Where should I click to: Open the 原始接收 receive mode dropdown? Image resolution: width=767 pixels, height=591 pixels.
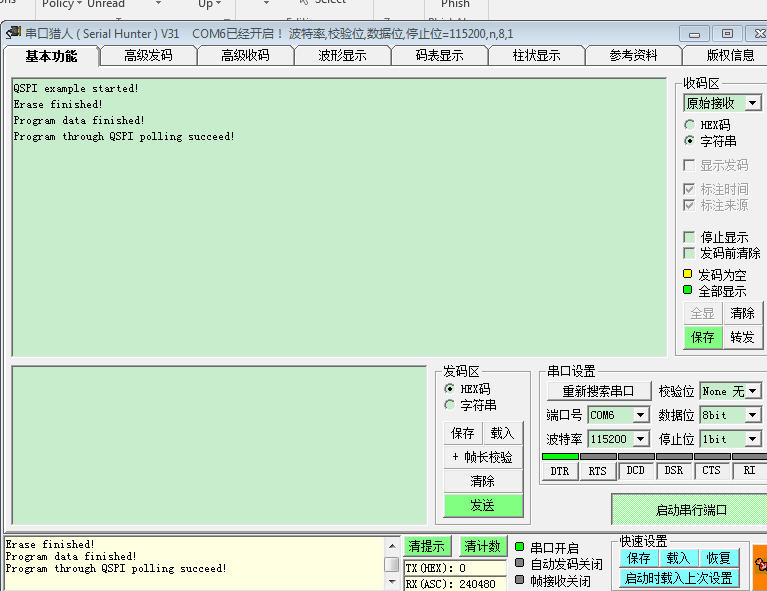[753, 103]
